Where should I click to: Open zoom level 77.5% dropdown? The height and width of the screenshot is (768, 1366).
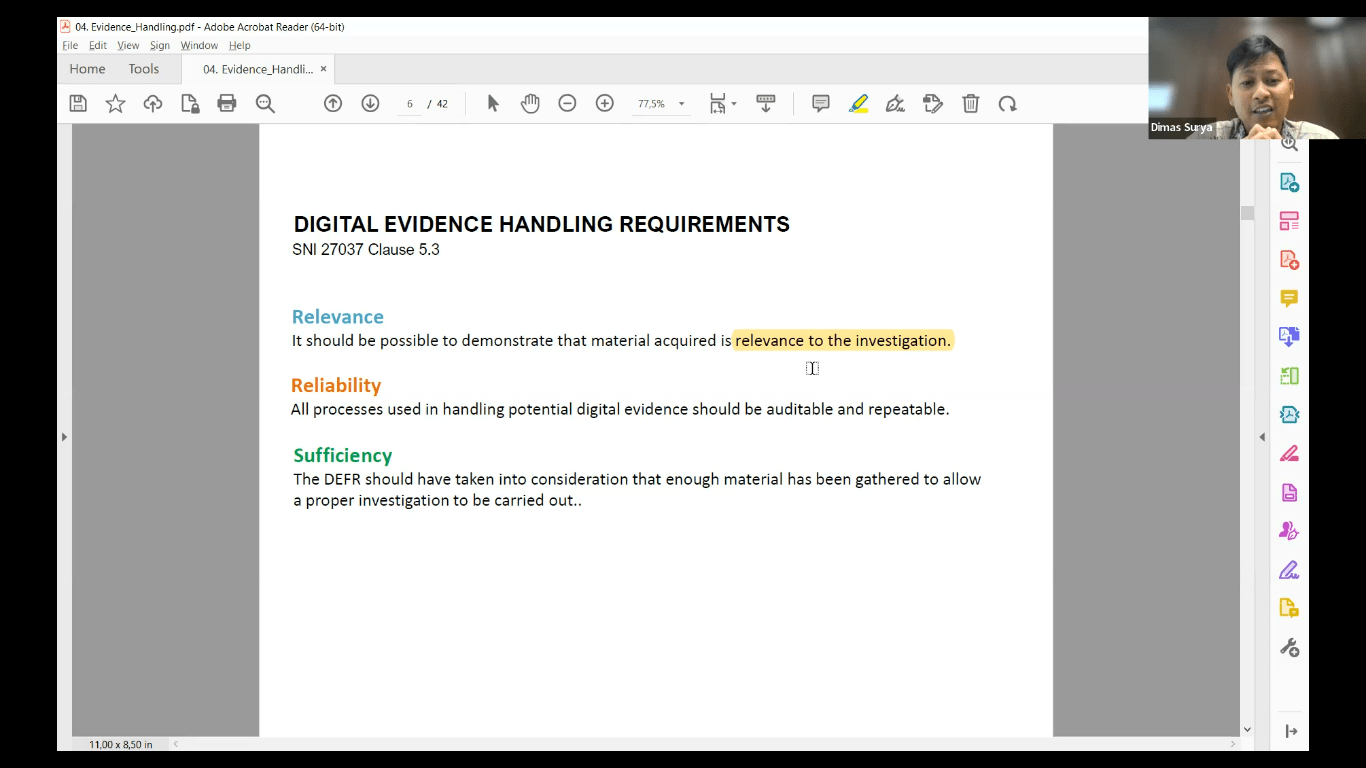click(x=681, y=104)
